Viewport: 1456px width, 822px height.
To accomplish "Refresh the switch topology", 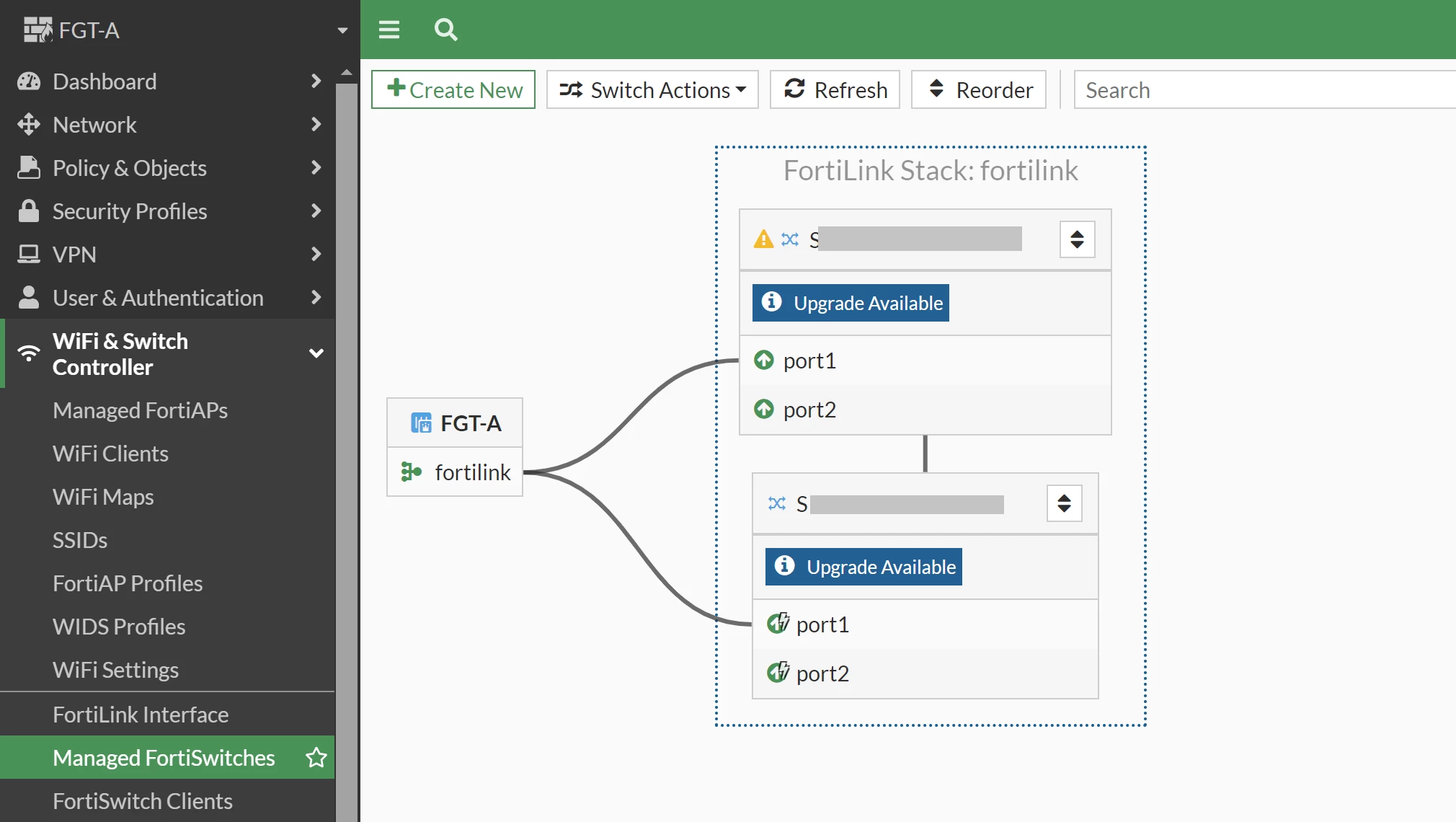I will (835, 89).
